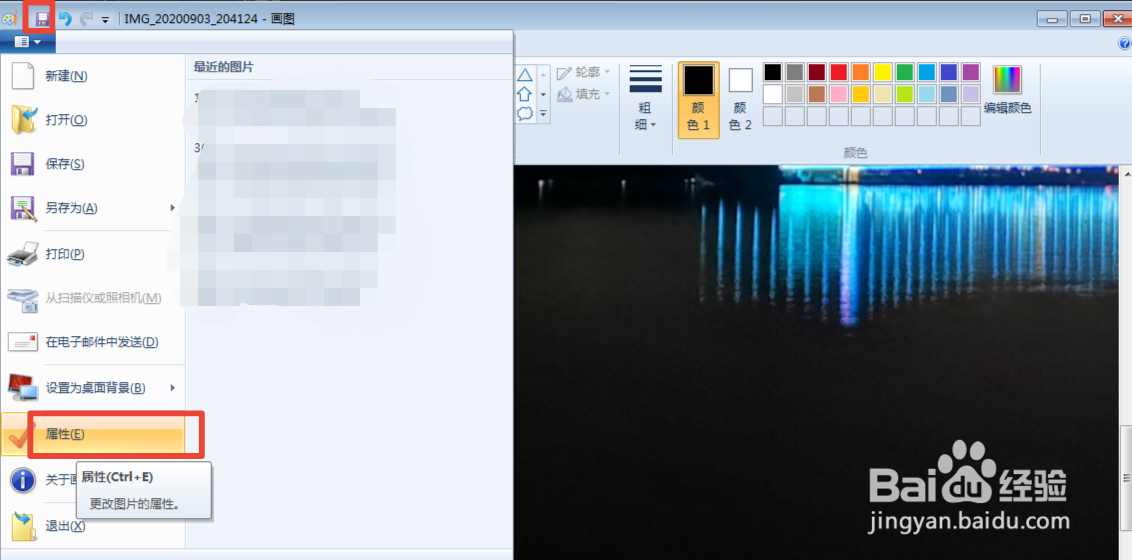Expand the full shapes gallery

543,114
